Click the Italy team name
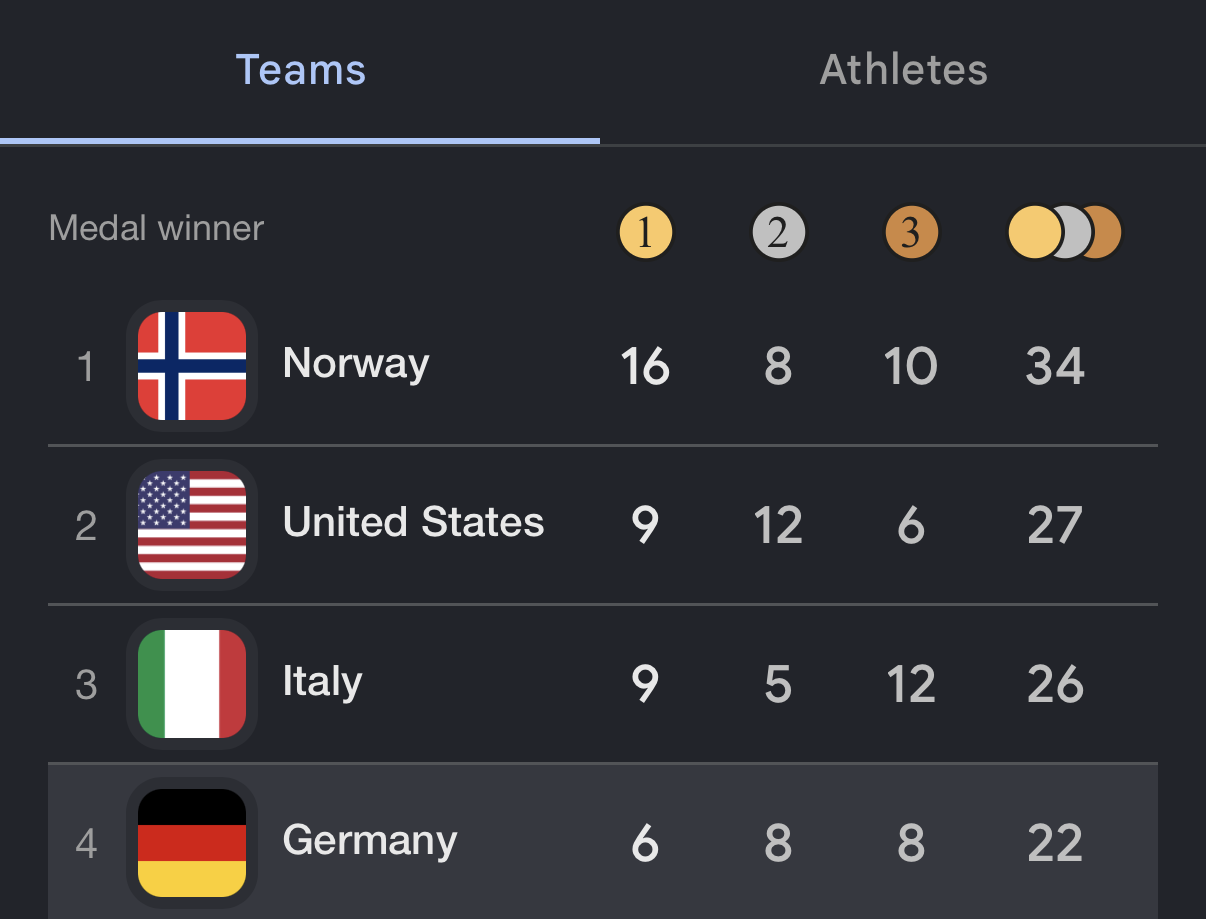Viewport: 1206px width, 919px height. click(x=322, y=682)
